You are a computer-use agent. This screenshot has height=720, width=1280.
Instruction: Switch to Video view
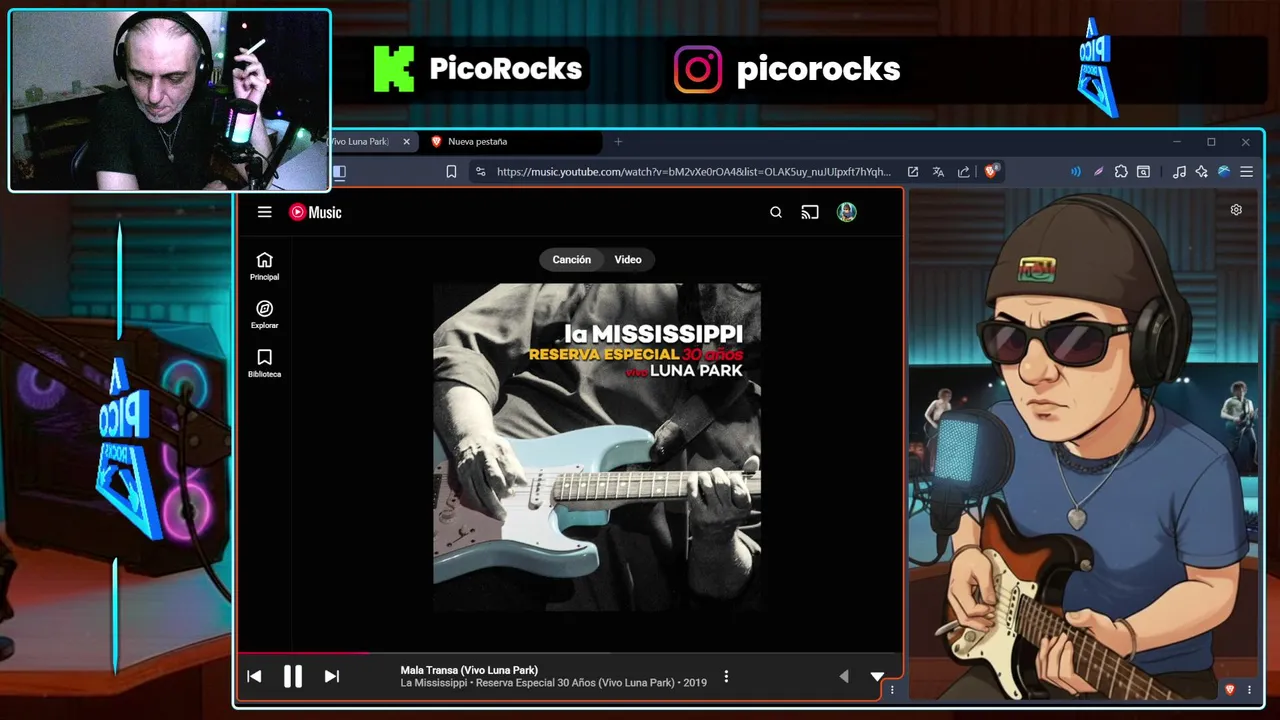pyautogui.click(x=628, y=259)
